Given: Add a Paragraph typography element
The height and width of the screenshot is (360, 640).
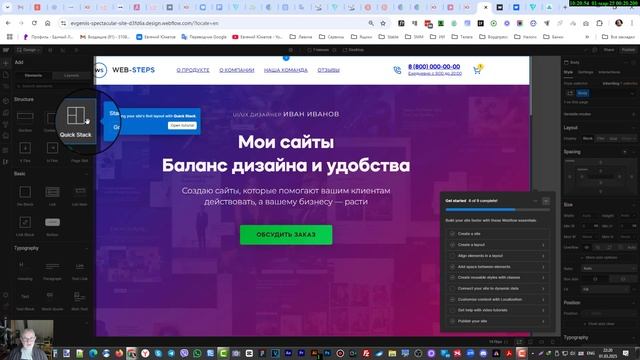Looking at the screenshot, I should pos(52,270).
